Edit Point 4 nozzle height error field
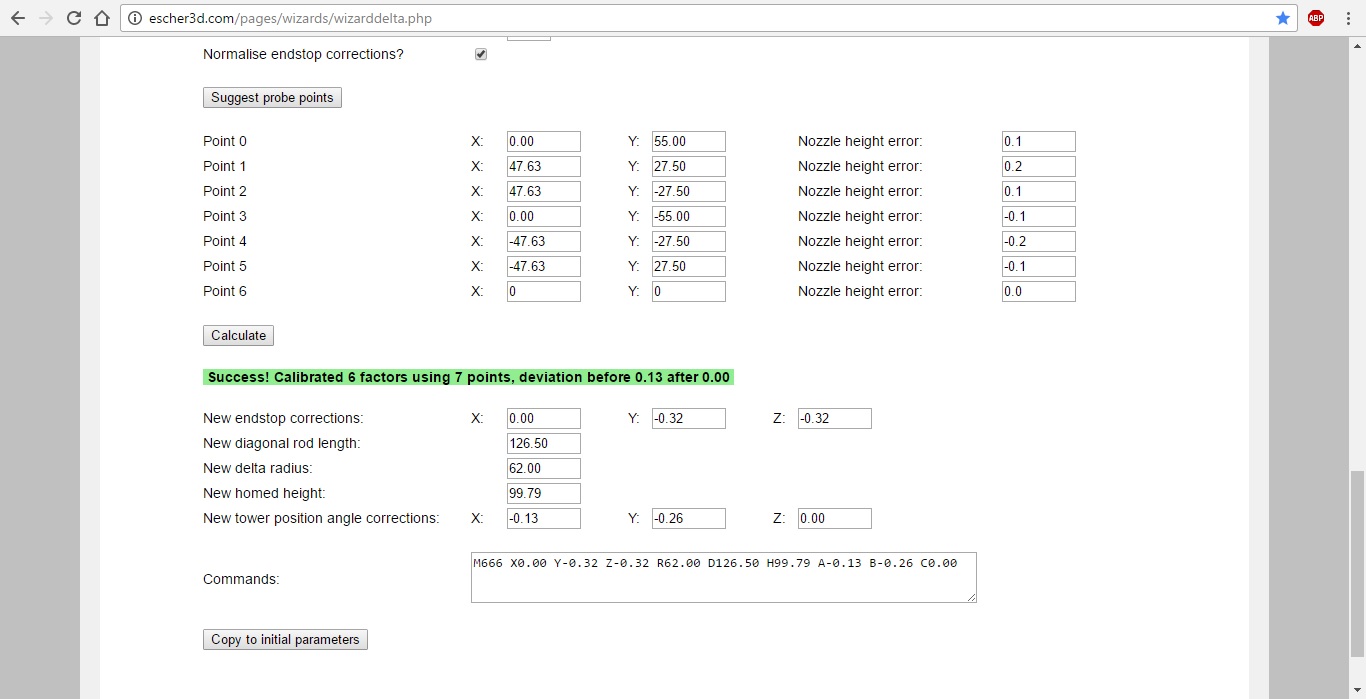 (1039, 242)
